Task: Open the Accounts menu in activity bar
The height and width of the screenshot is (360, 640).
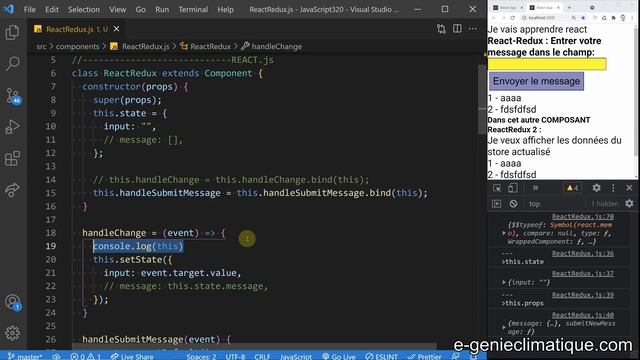Action: point(13,302)
